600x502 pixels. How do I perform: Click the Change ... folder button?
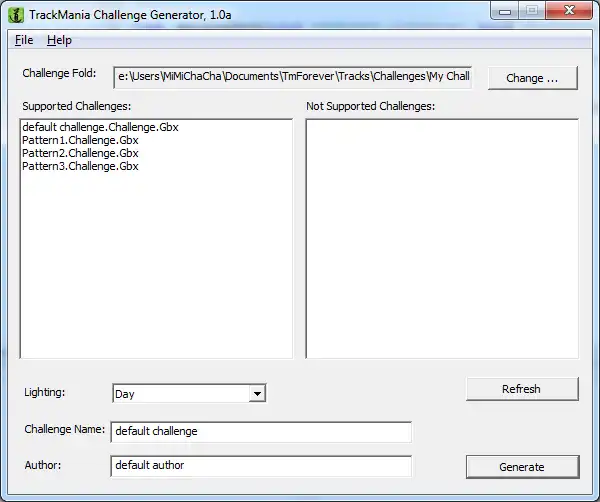533,78
